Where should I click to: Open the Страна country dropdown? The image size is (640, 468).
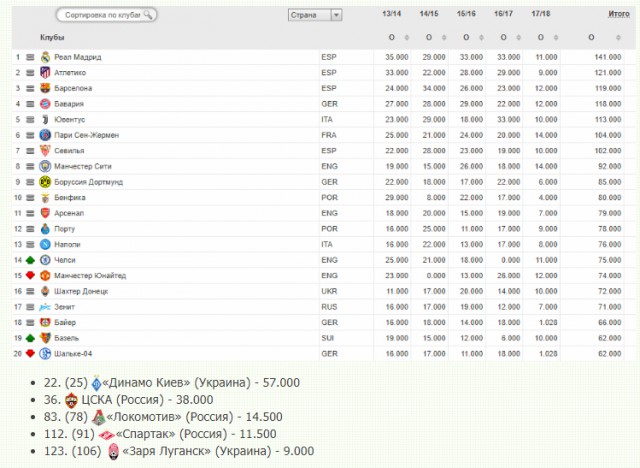[315, 15]
